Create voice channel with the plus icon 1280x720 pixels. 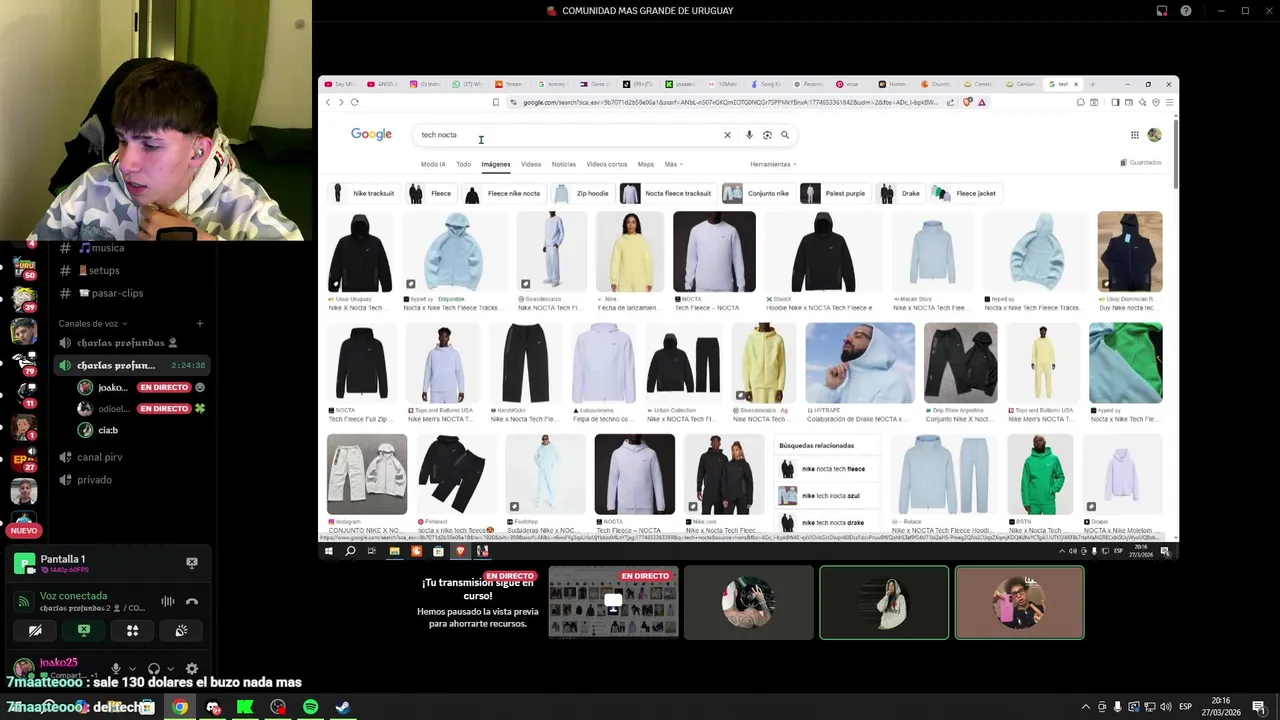[x=199, y=323]
